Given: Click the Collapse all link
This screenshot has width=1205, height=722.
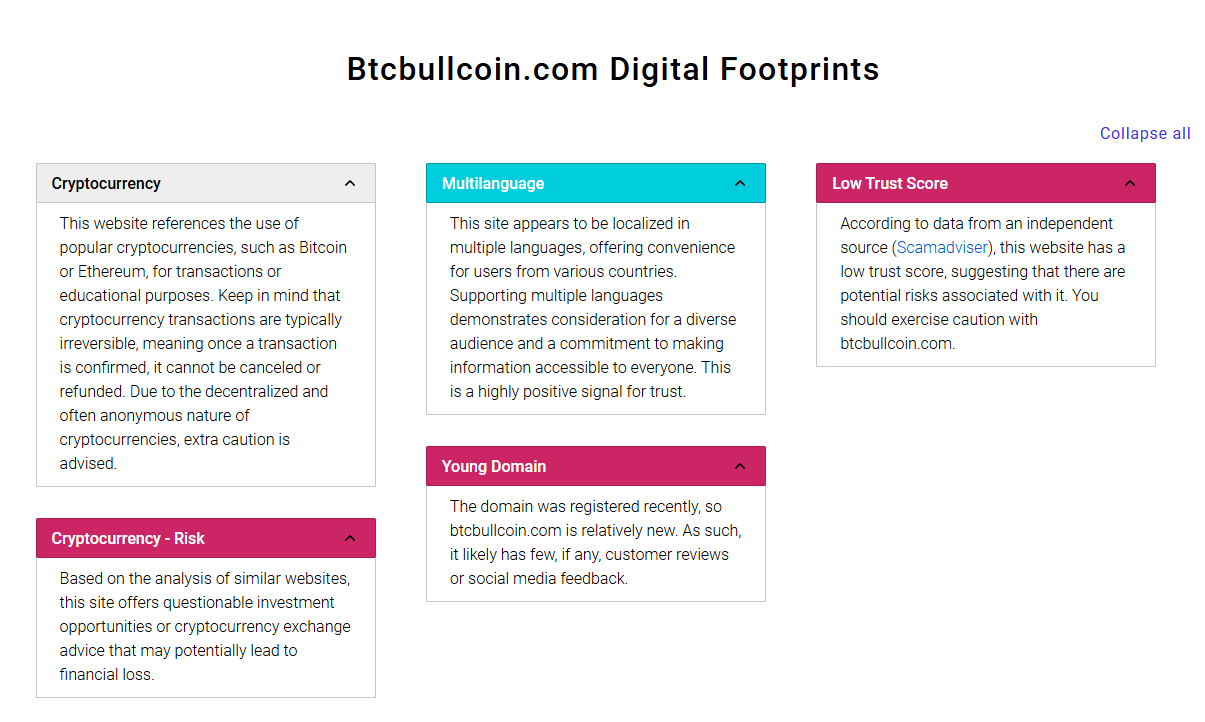Looking at the screenshot, I should coord(1144,133).
